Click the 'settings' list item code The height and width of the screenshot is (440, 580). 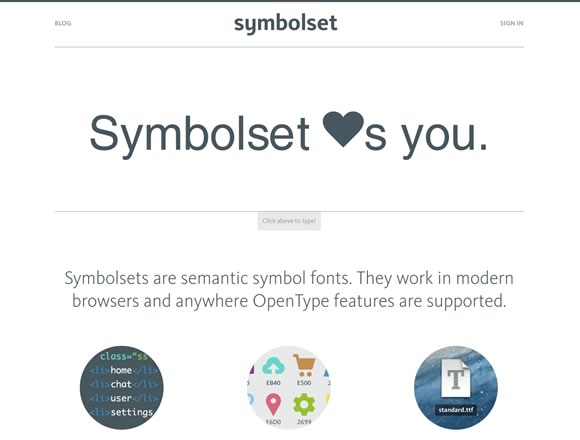tap(132, 413)
